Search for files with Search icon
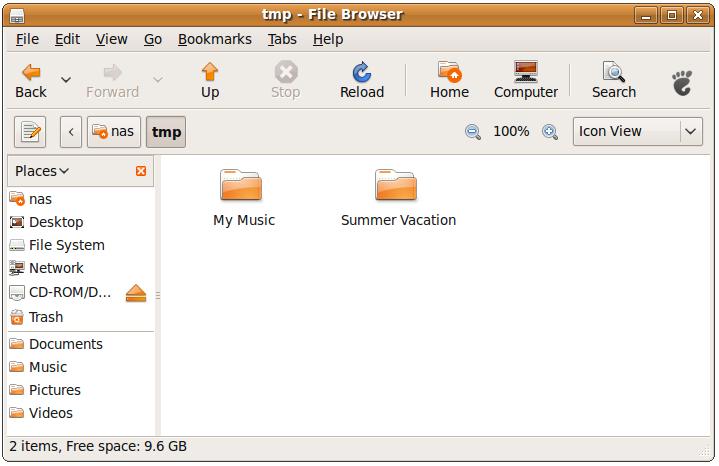Viewport: 719px width, 466px height. coord(614,81)
